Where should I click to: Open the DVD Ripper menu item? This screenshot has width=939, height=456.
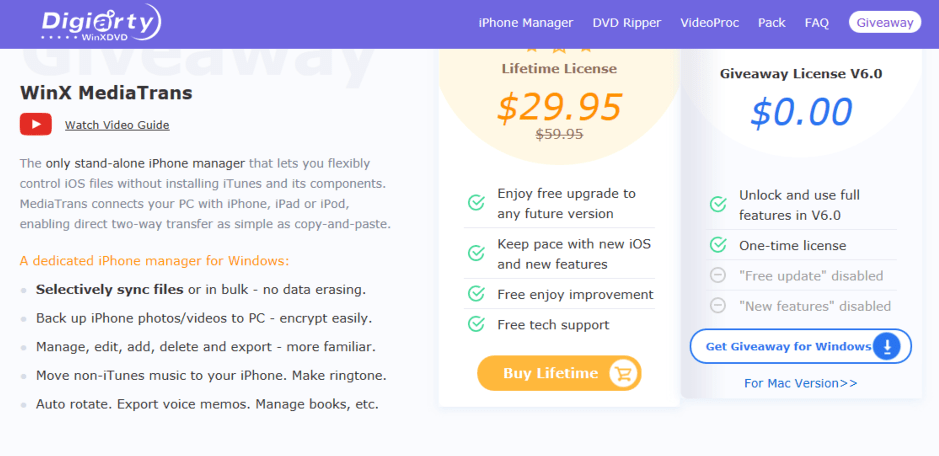click(x=627, y=23)
